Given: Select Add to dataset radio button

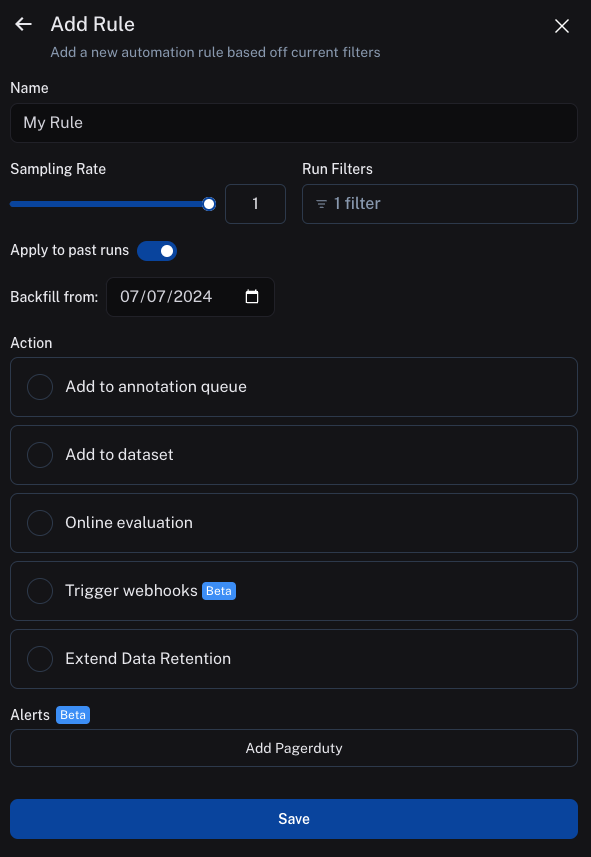Looking at the screenshot, I should point(40,455).
